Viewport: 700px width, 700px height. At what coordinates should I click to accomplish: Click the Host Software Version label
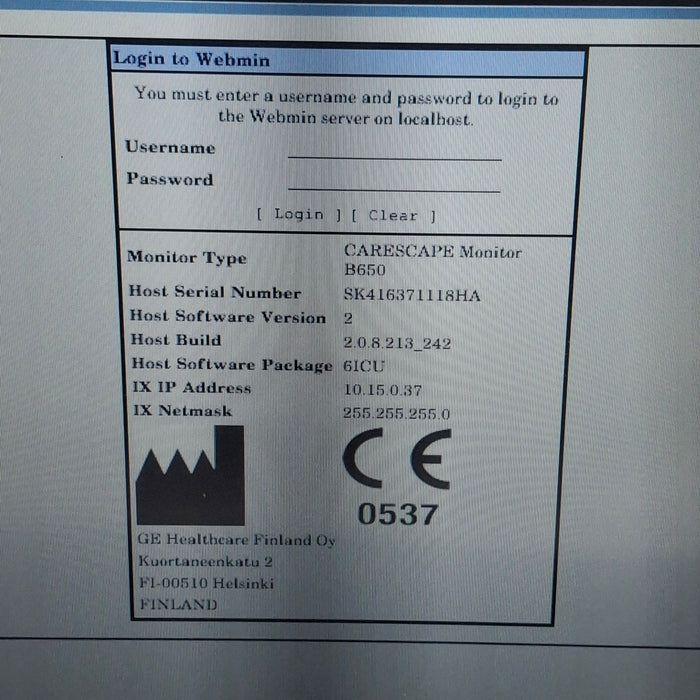coord(228,318)
